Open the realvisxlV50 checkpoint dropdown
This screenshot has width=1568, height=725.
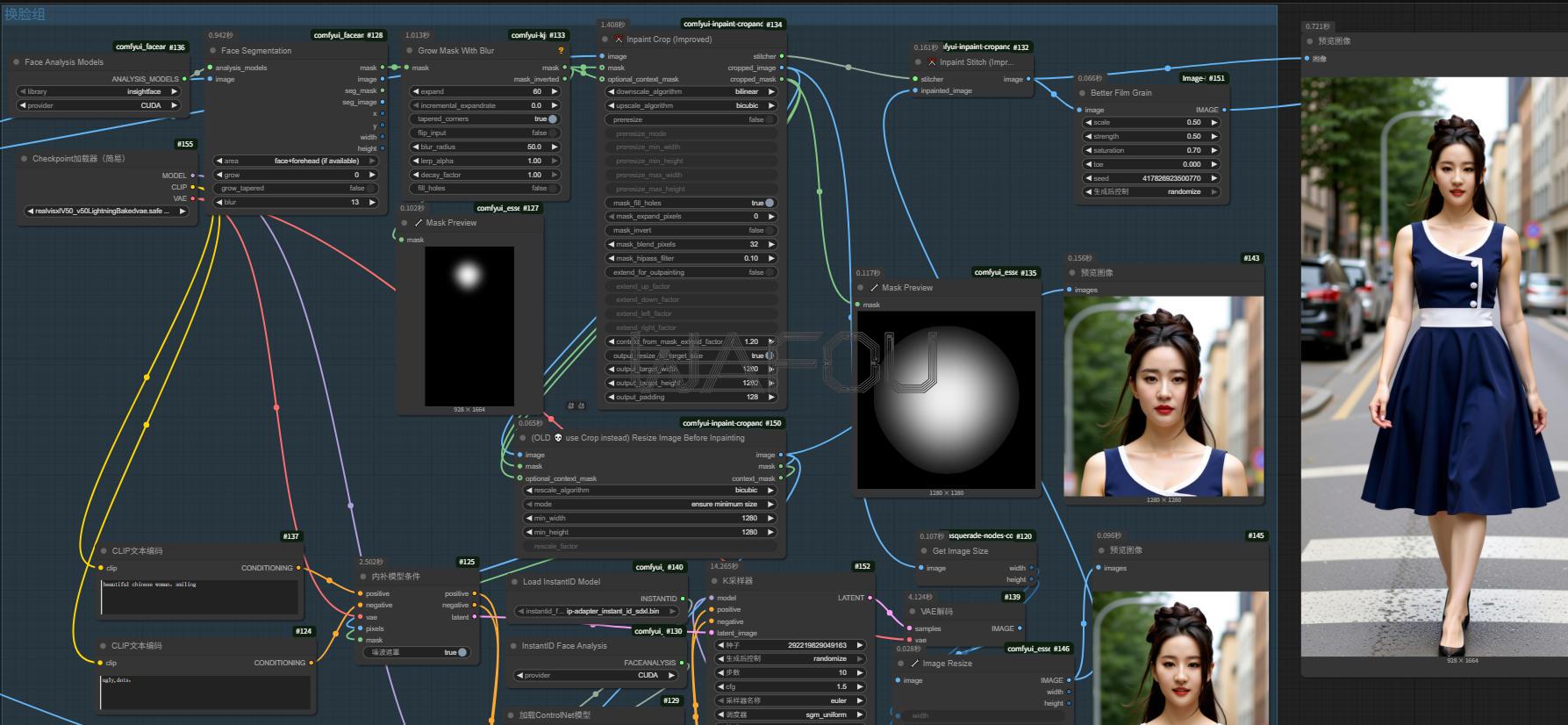(x=106, y=211)
